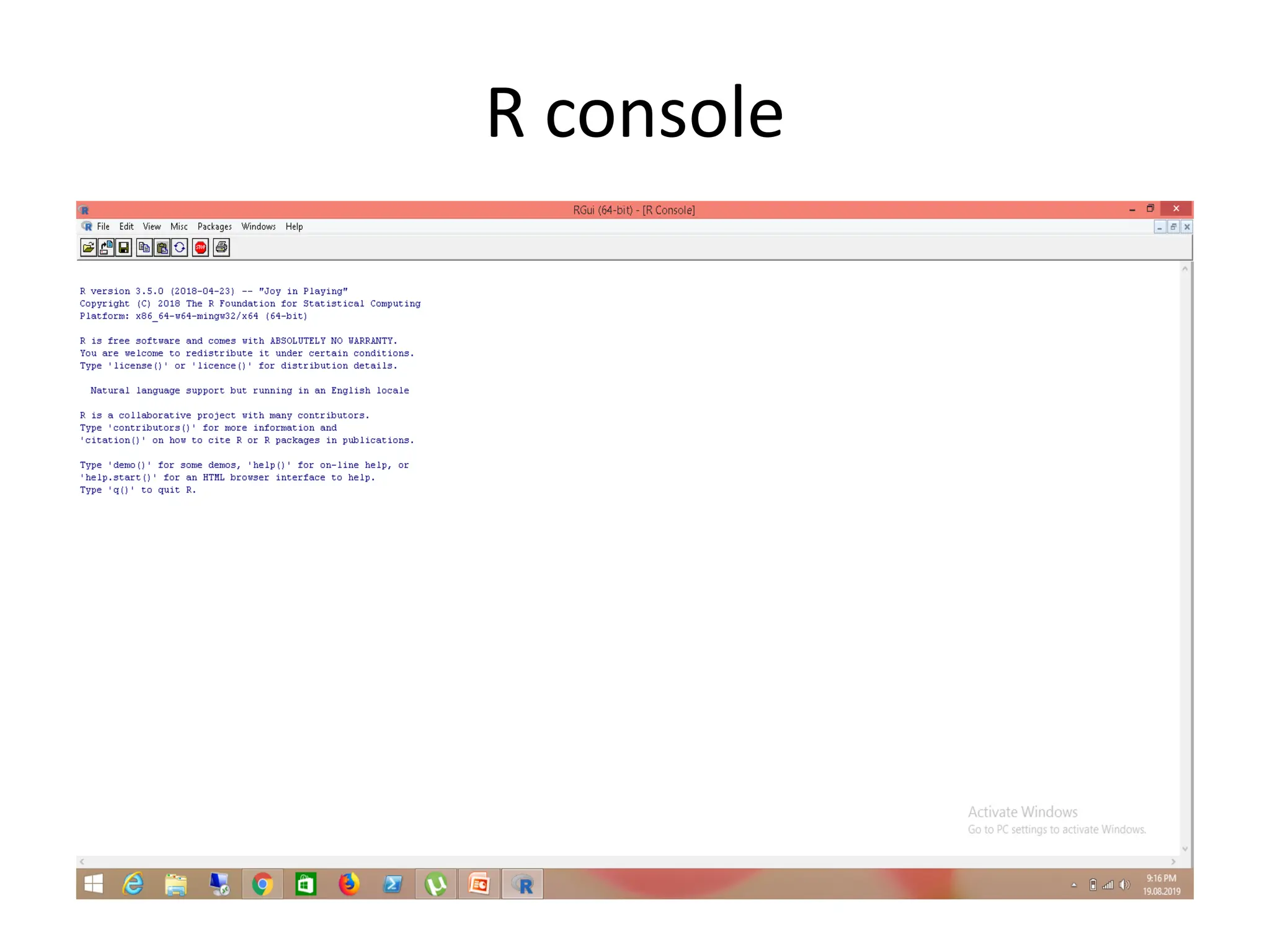Click the vertical scrollbar down arrow

coord(1185,849)
